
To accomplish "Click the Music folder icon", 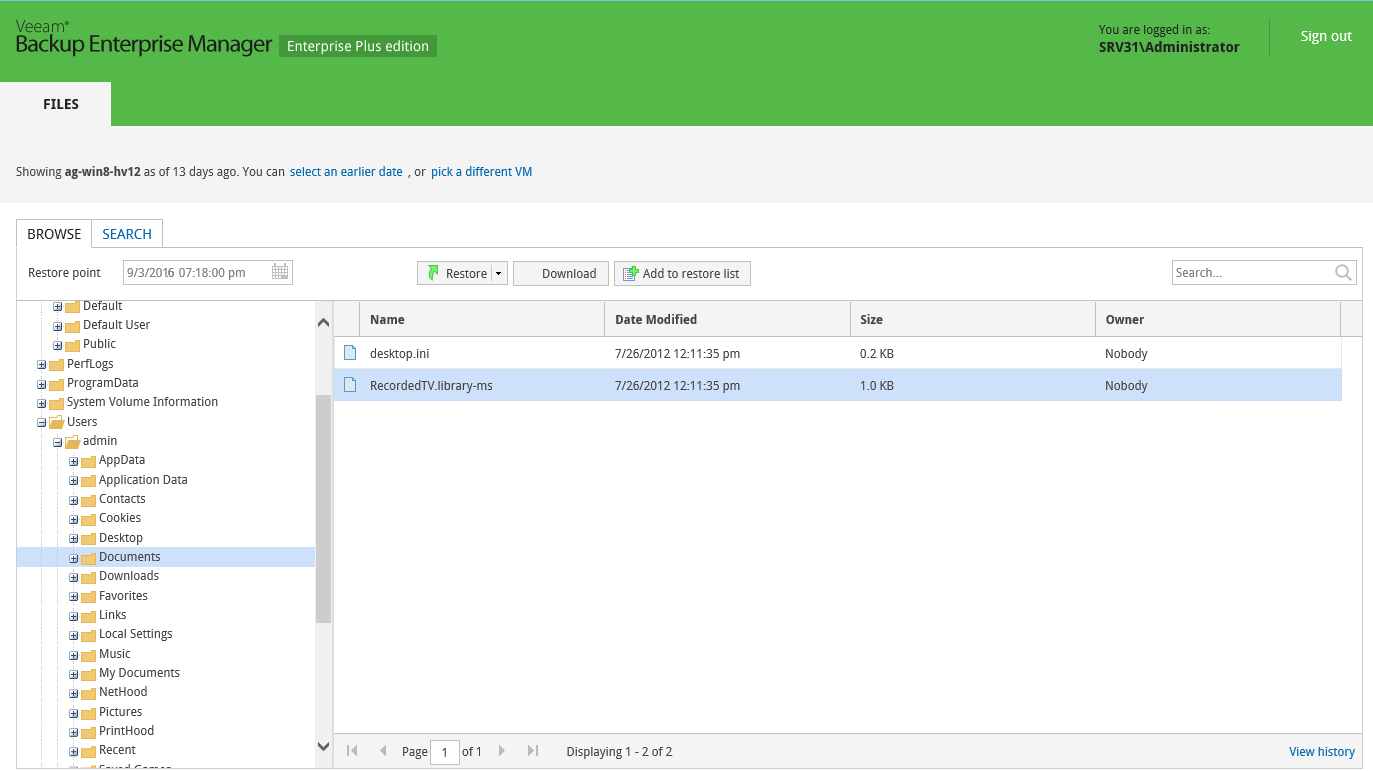I will click(x=88, y=655).
